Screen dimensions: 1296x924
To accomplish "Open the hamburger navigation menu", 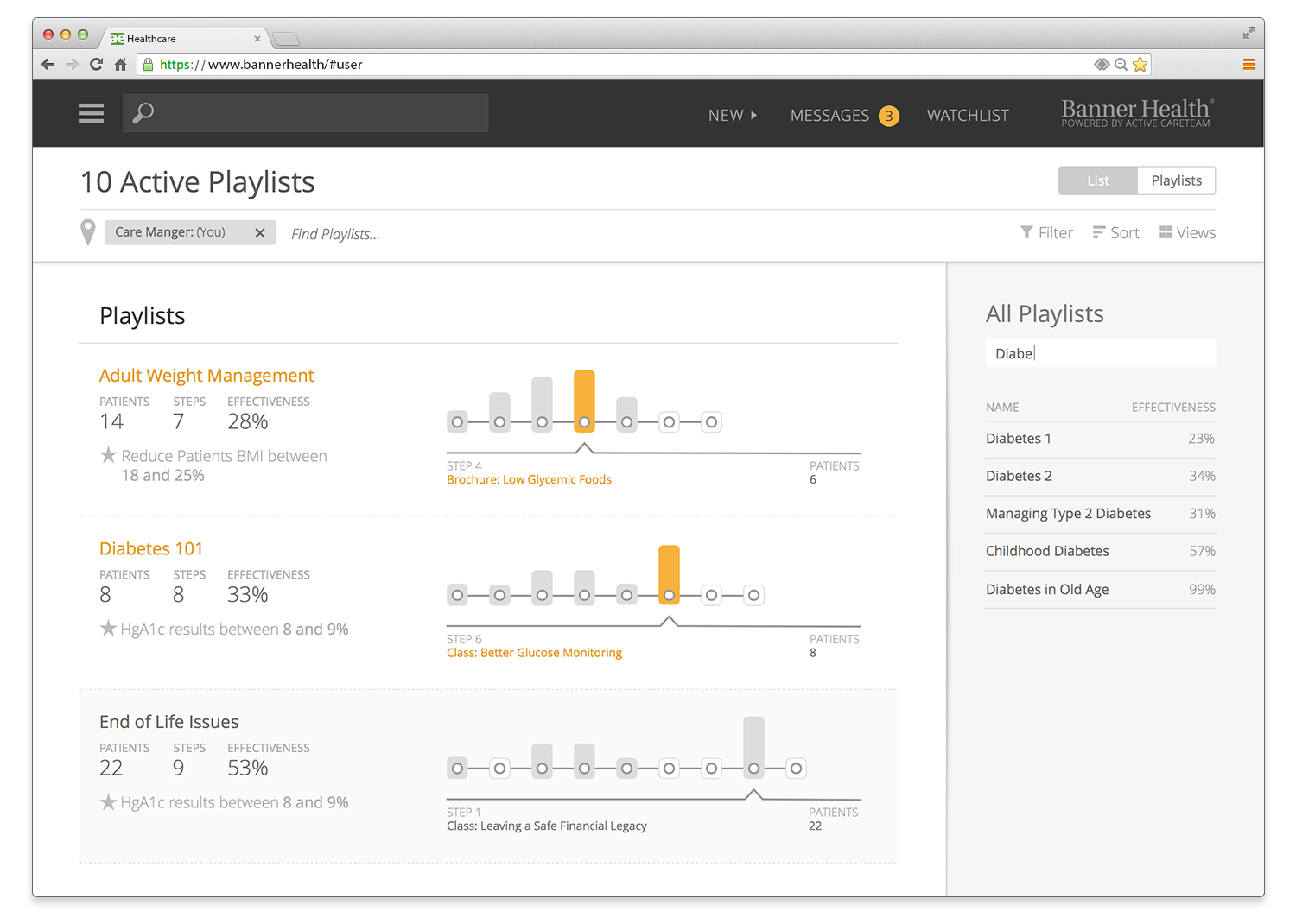I will [x=92, y=113].
